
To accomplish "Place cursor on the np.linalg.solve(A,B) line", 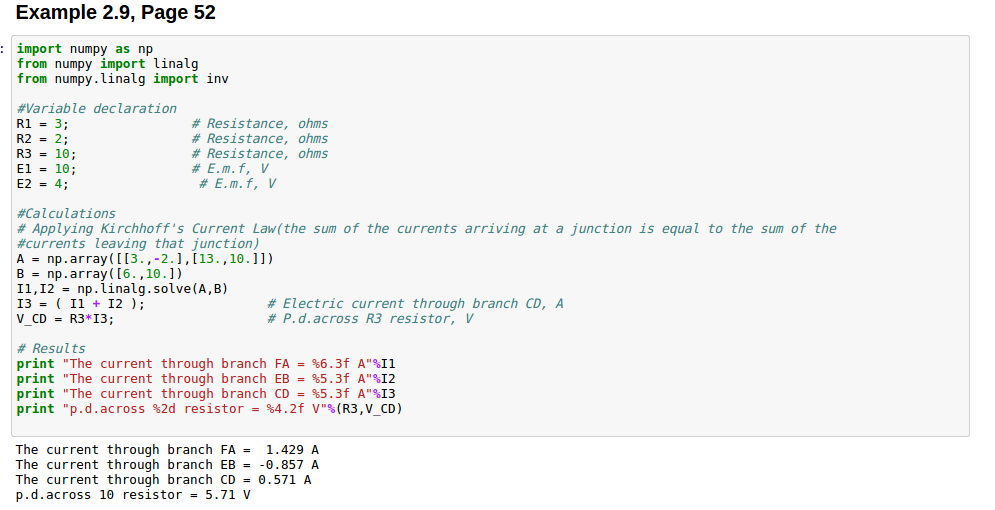I will pos(122,289).
